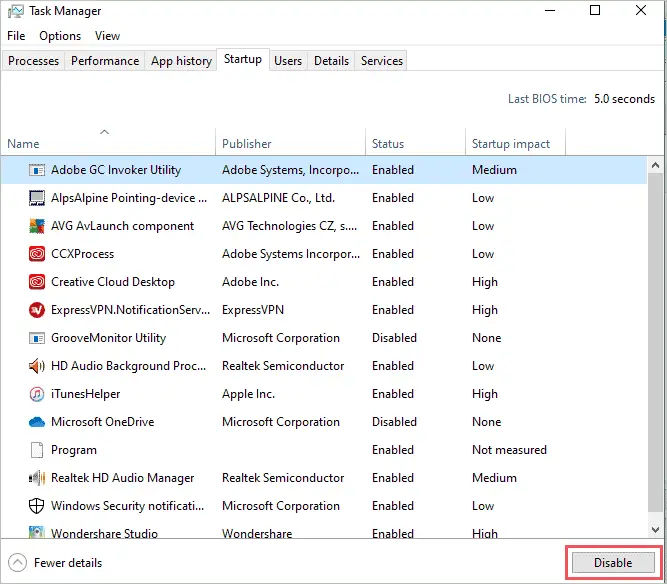This screenshot has height=584, width=667.
Task: Click the Task Manager title bar icon
Action: coord(16,11)
